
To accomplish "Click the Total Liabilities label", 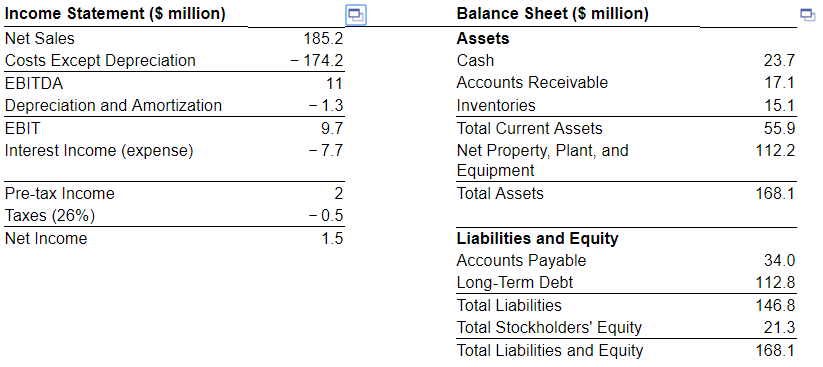I will (x=509, y=305).
